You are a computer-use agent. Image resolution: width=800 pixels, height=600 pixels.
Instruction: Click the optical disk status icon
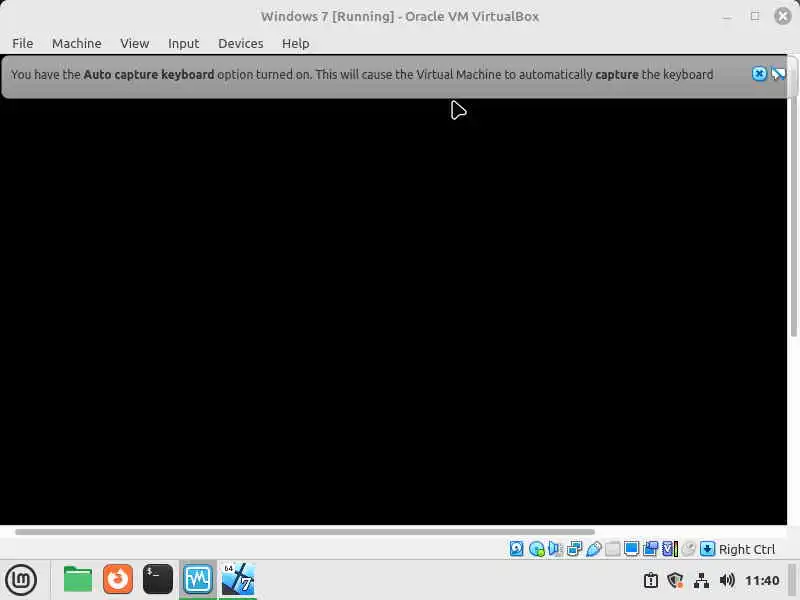(536, 549)
